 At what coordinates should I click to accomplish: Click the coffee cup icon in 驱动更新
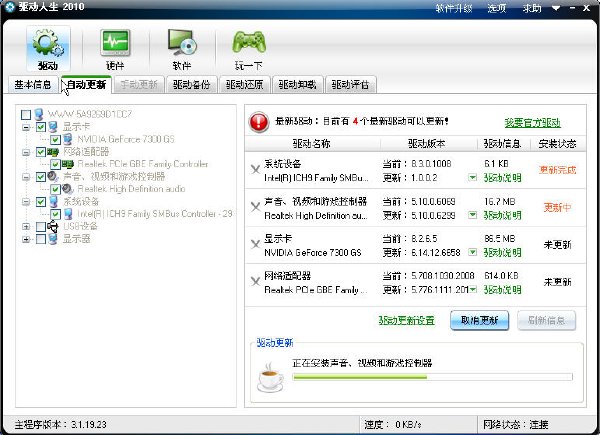coord(270,377)
